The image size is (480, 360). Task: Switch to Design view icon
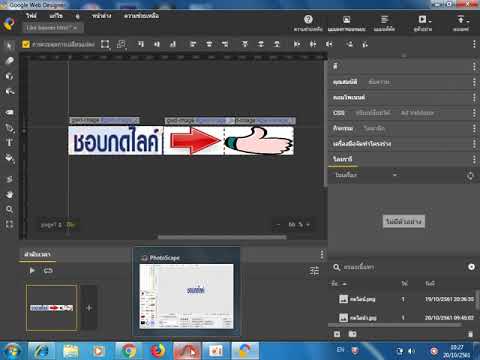(x=347, y=19)
